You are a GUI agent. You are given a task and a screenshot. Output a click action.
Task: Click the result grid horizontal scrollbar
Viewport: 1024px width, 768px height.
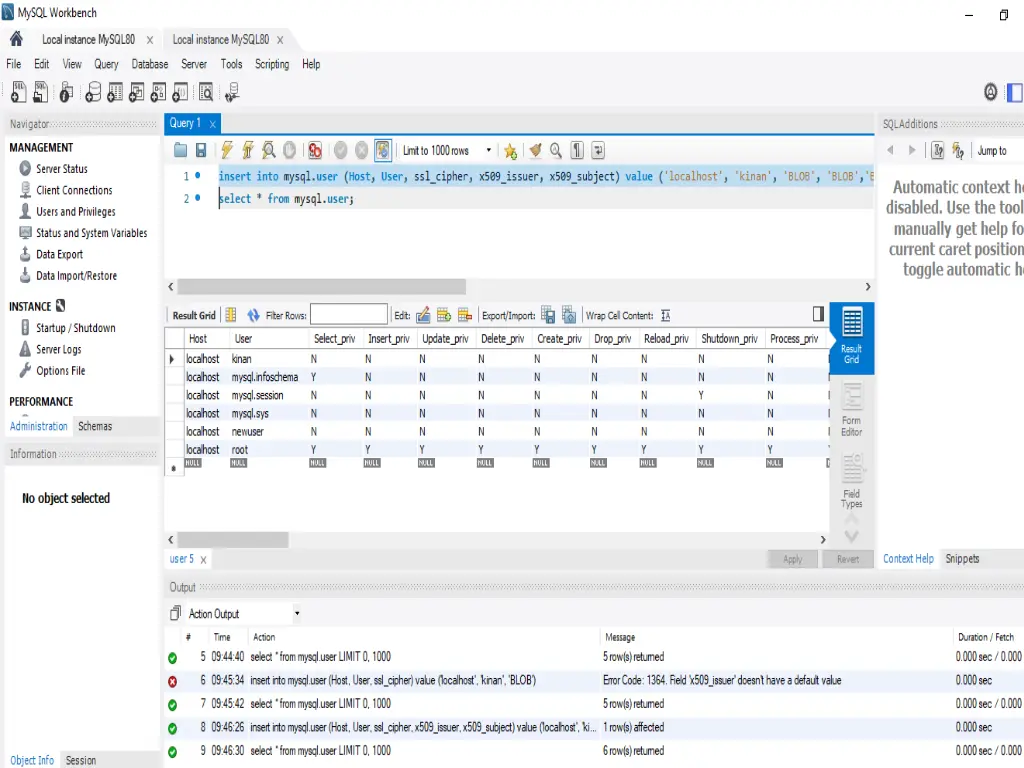[x=232, y=539]
